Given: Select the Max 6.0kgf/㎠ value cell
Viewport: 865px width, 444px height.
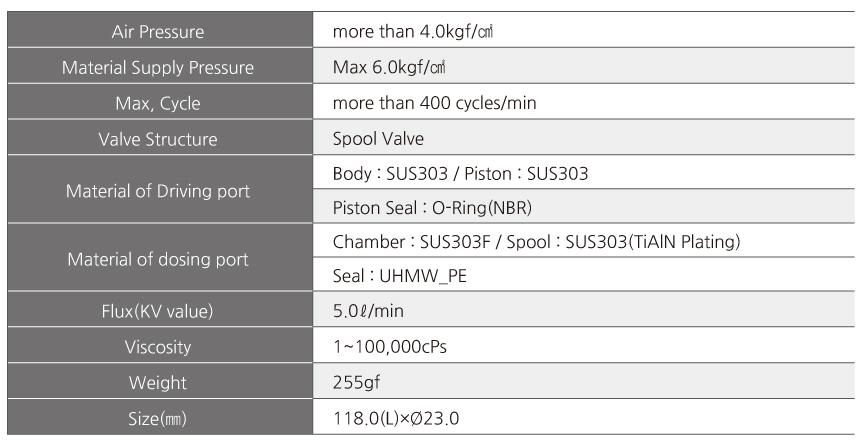Looking at the screenshot, I should pyautogui.click(x=584, y=66).
